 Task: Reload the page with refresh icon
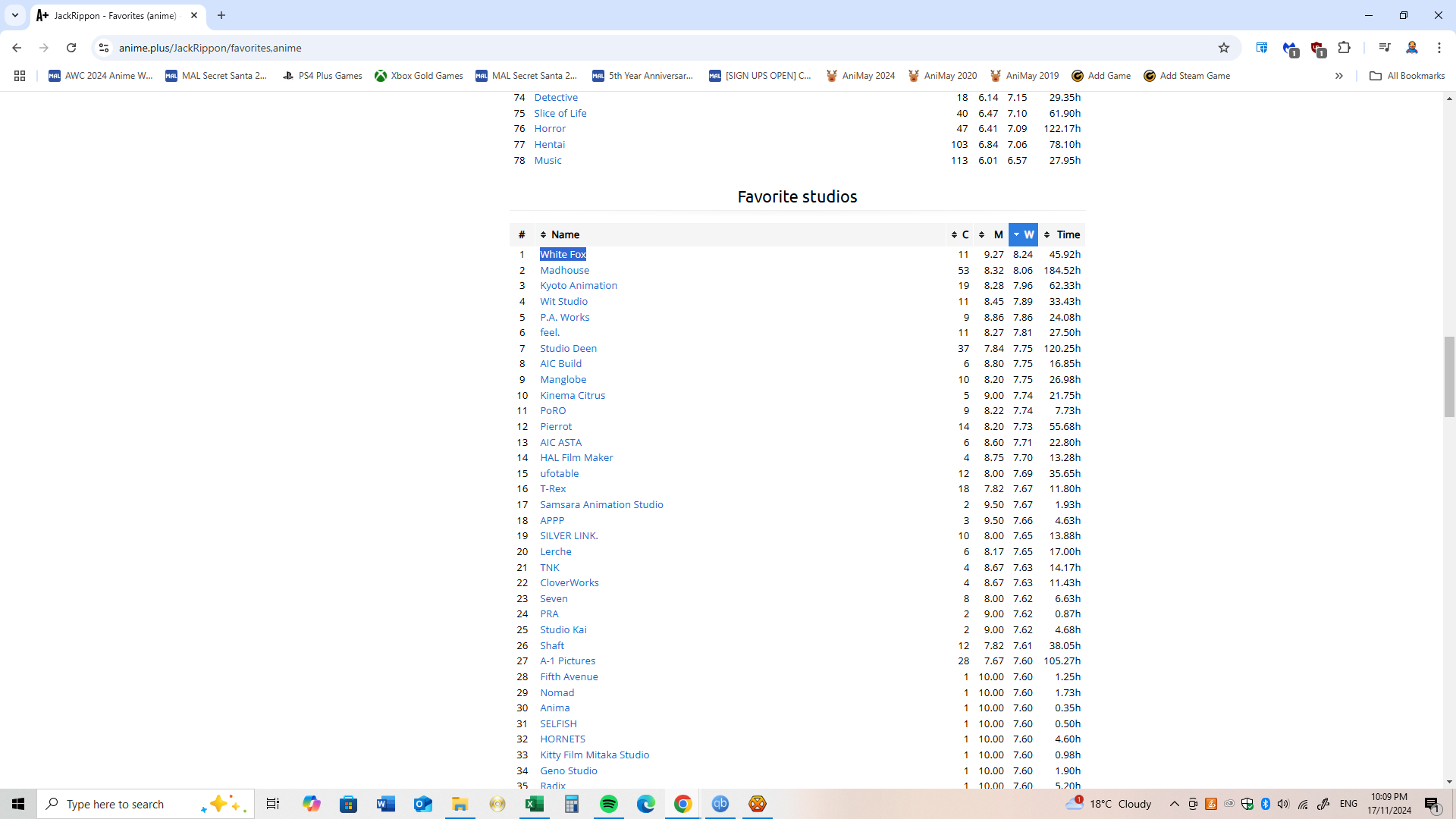coord(71,48)
